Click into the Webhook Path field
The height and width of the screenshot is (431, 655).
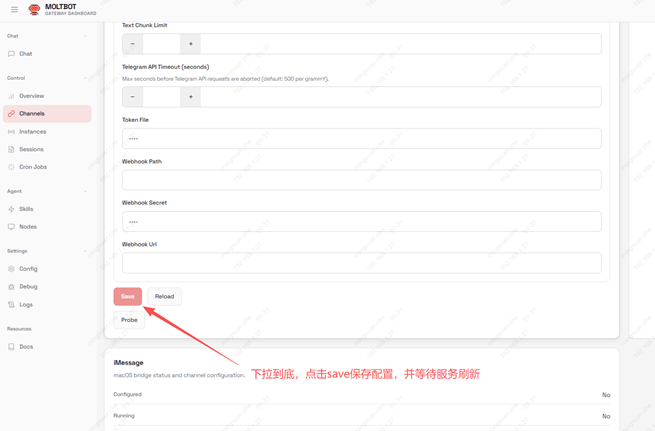click(x=361, y=180)
